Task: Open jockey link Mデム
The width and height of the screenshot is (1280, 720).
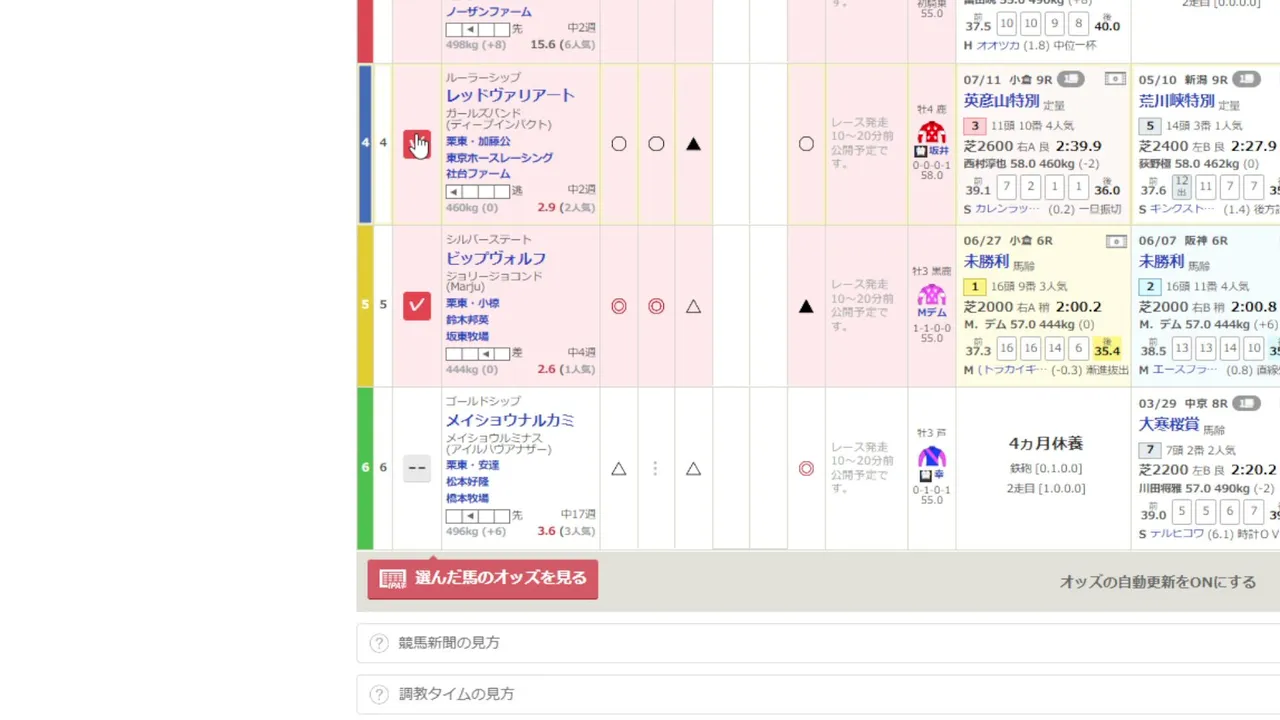Action: 932,313
